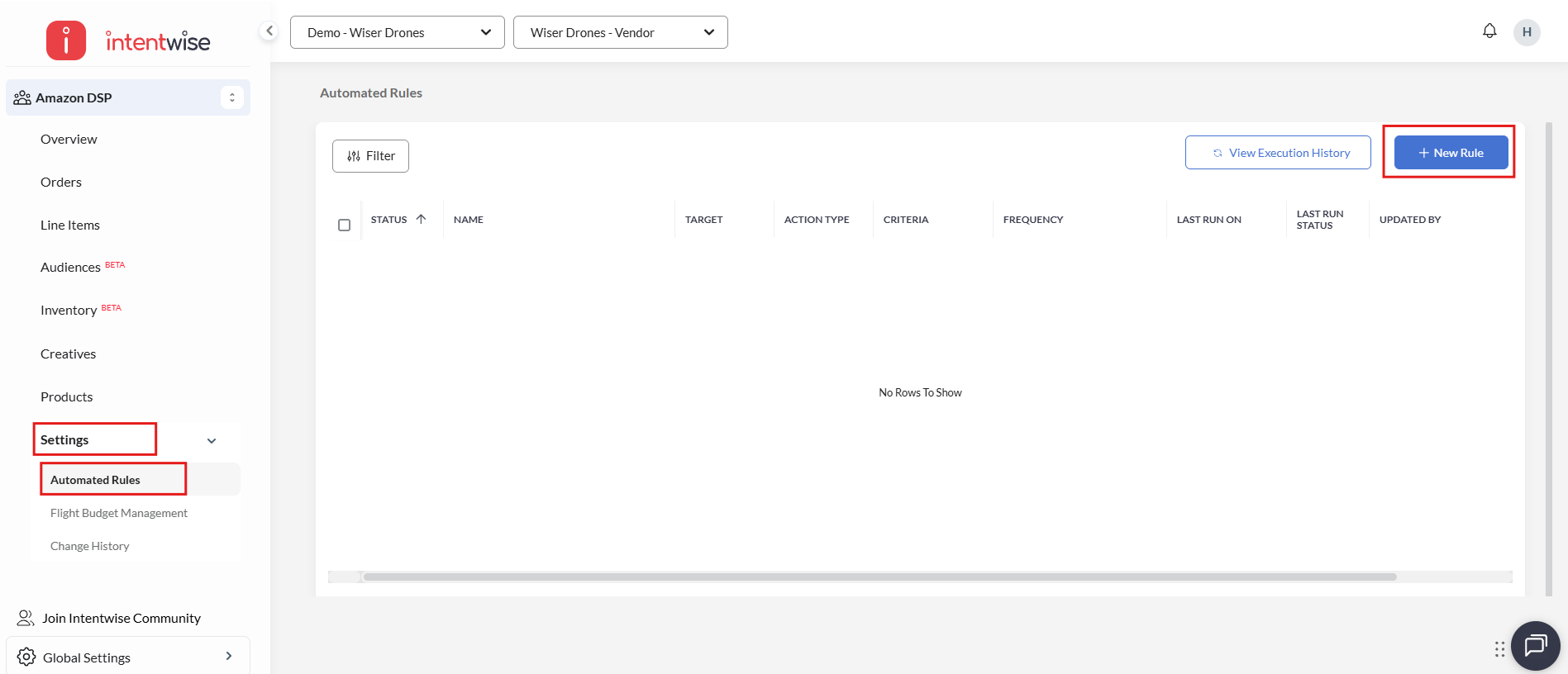Collapse the Settings menu chevron
The height and width of the screenshot is (674, 1568).
pos(212,440)
